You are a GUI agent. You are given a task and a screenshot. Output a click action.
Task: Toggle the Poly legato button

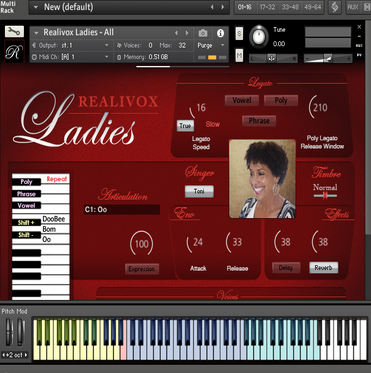pyautogui.click(x=281, y=100)
